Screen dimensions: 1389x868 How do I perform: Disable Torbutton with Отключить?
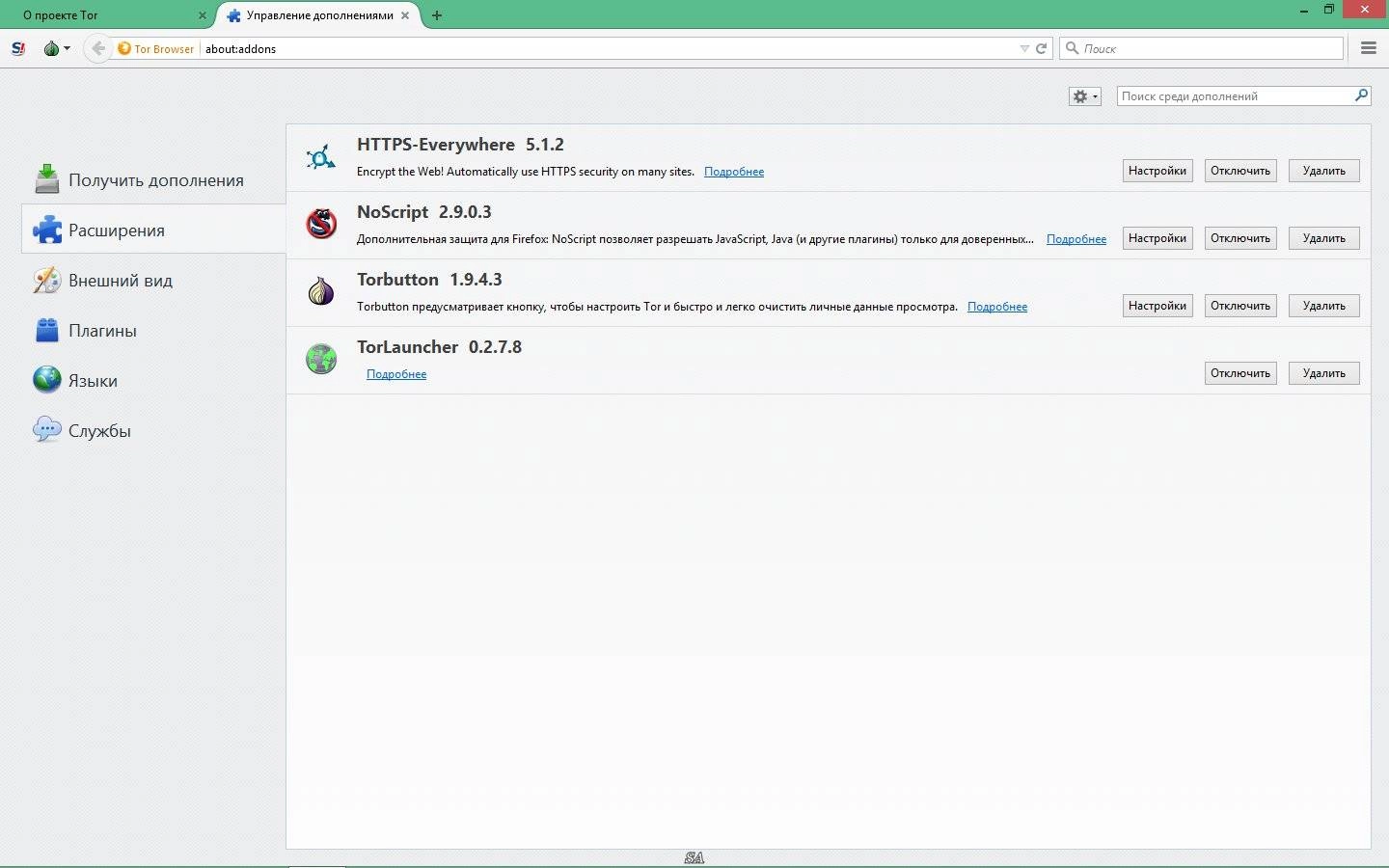1240,306
